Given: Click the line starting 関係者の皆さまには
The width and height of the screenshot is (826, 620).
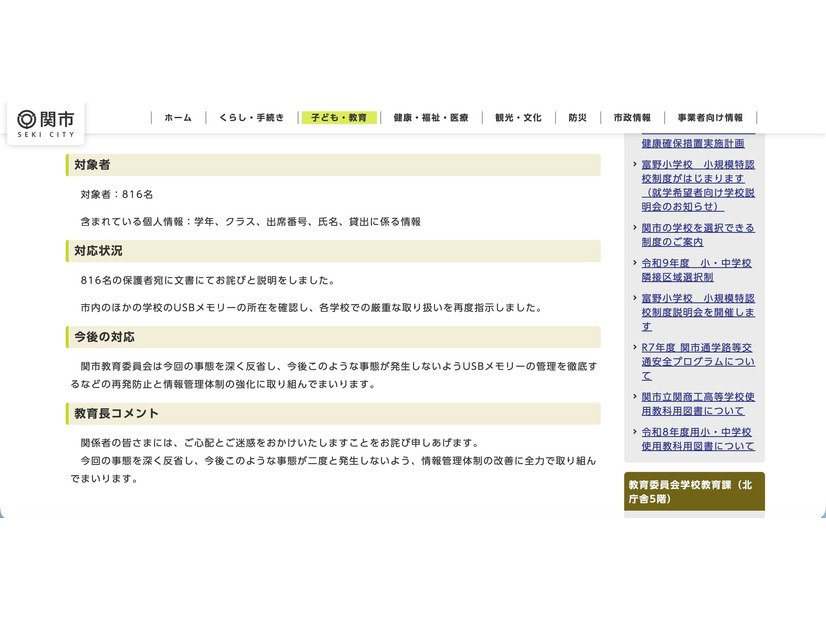Looking at the screenshot, I should pos(280,442).
